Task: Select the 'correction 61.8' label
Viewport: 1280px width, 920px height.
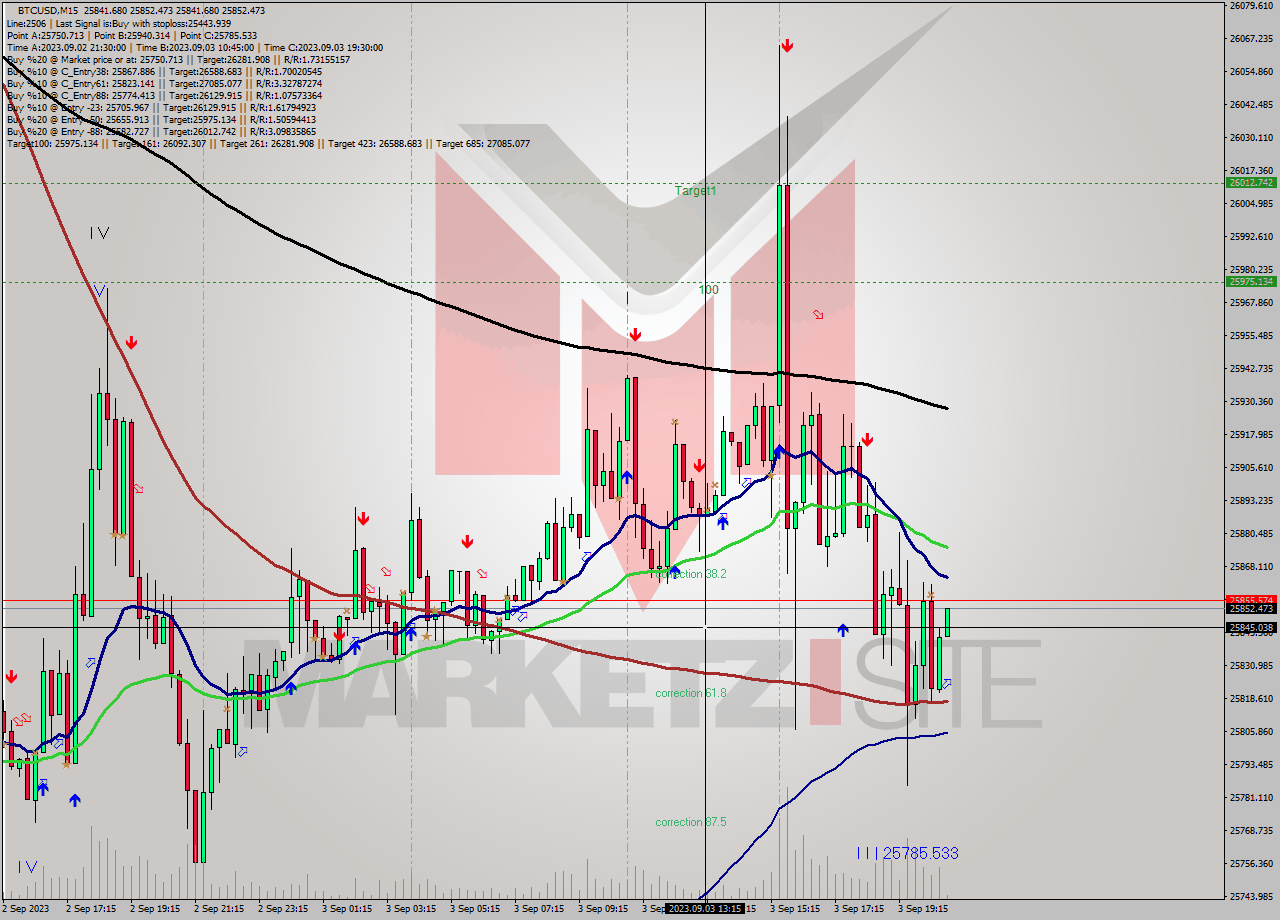Action: pyautogui.click(x=691, y=693)
